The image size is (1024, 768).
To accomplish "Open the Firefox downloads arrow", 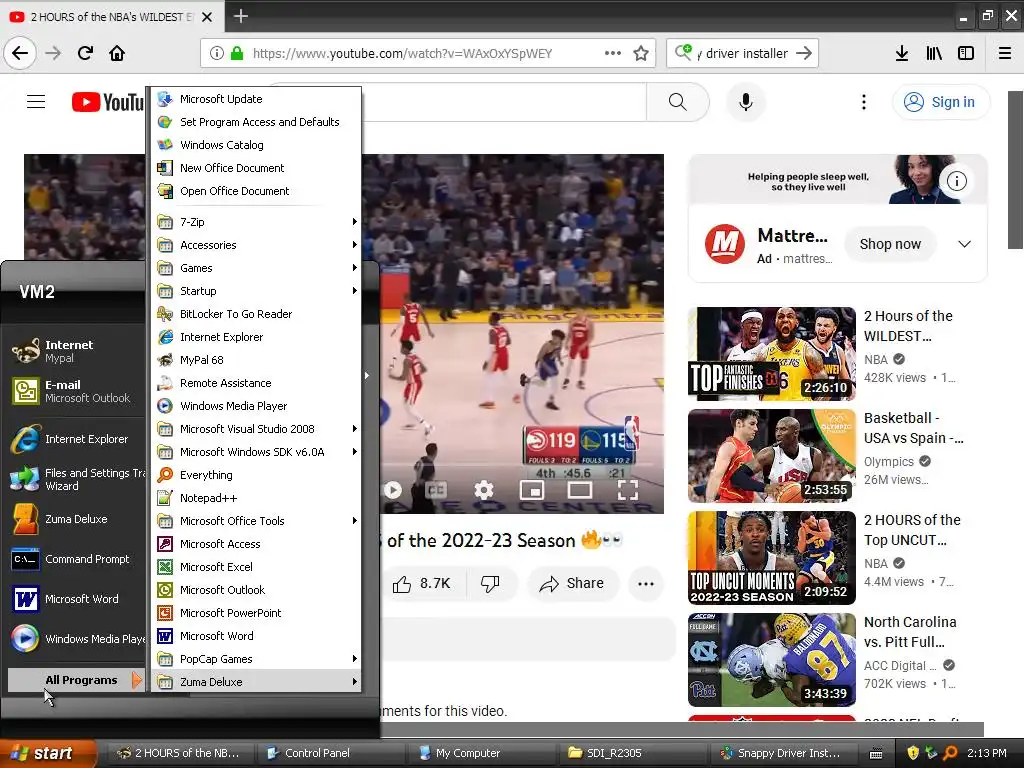I will [902, 54].
